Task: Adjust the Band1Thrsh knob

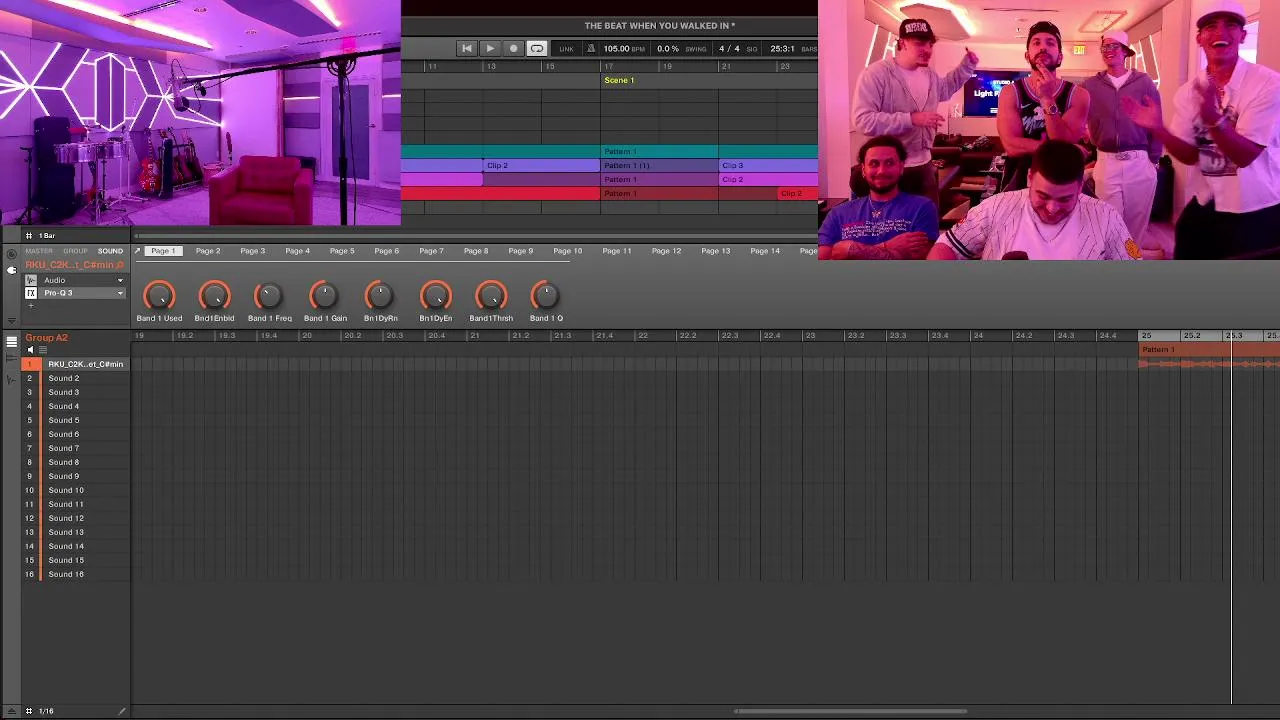Action: (x=491, y=296)
